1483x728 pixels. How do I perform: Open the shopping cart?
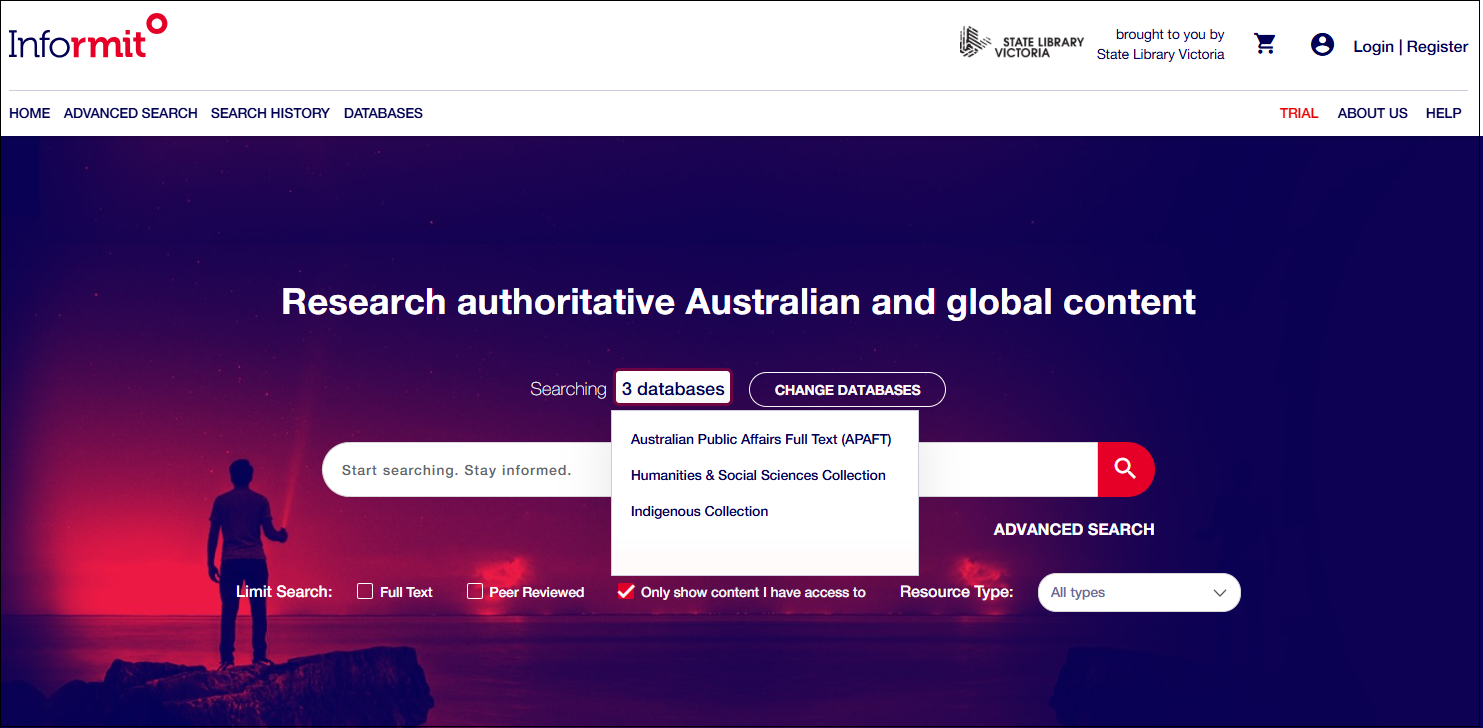1265,45
